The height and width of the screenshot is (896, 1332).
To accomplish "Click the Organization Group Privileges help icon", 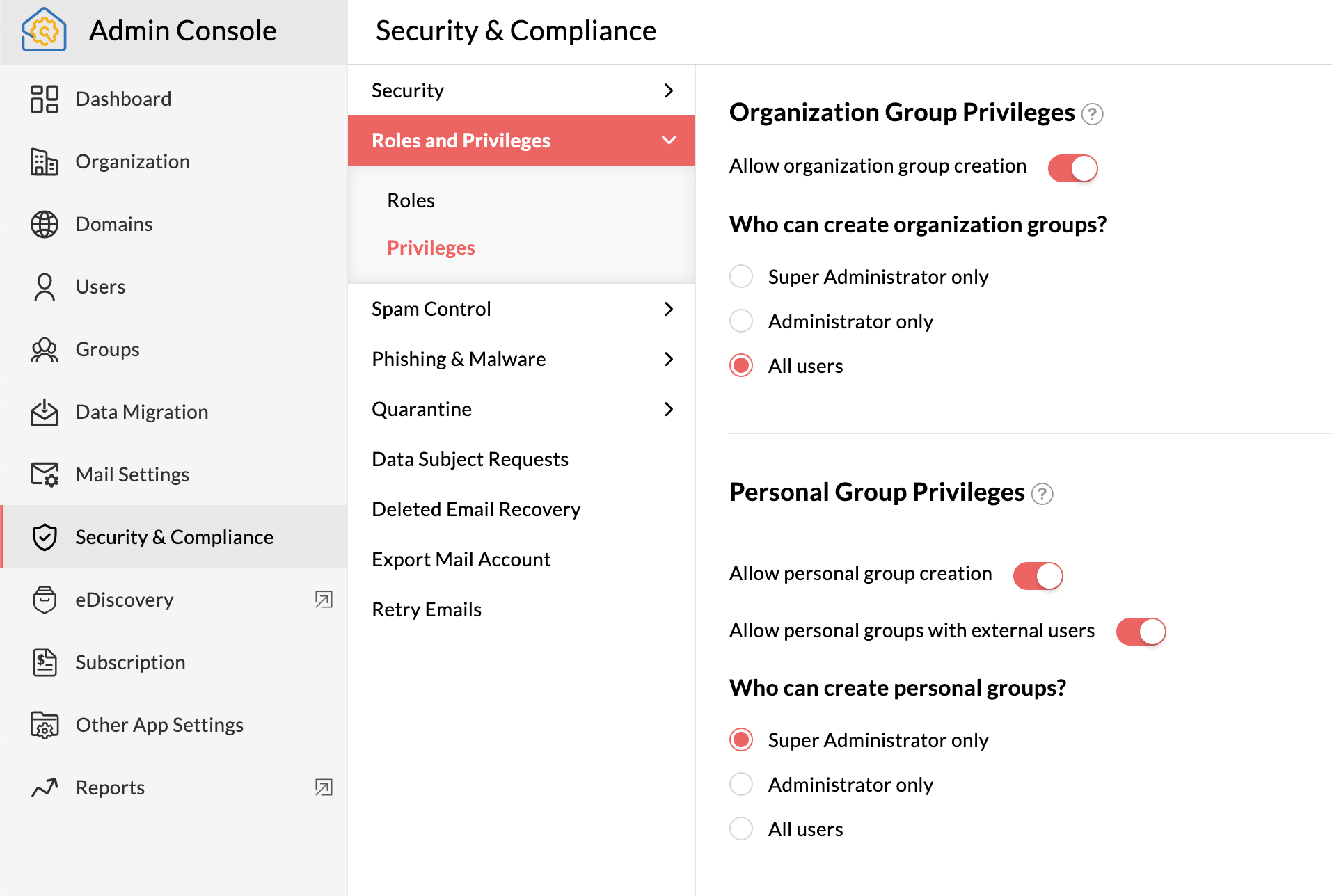I will pos(1094,114).
